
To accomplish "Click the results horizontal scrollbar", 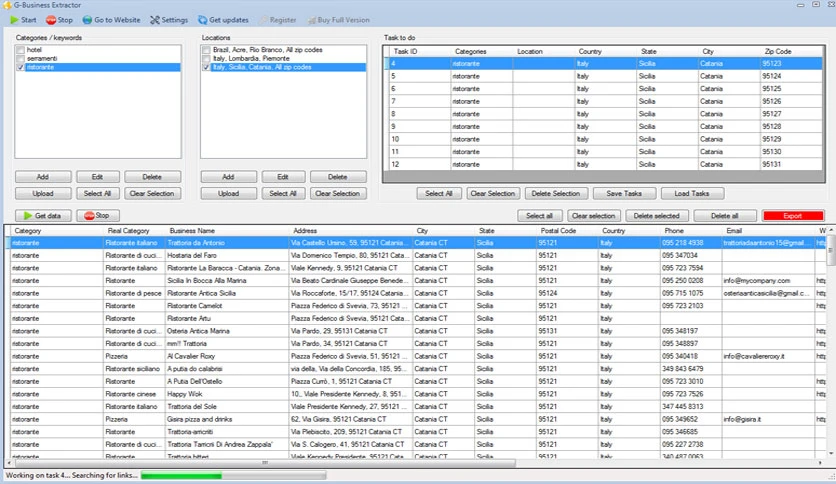I will tap(265, 463).
